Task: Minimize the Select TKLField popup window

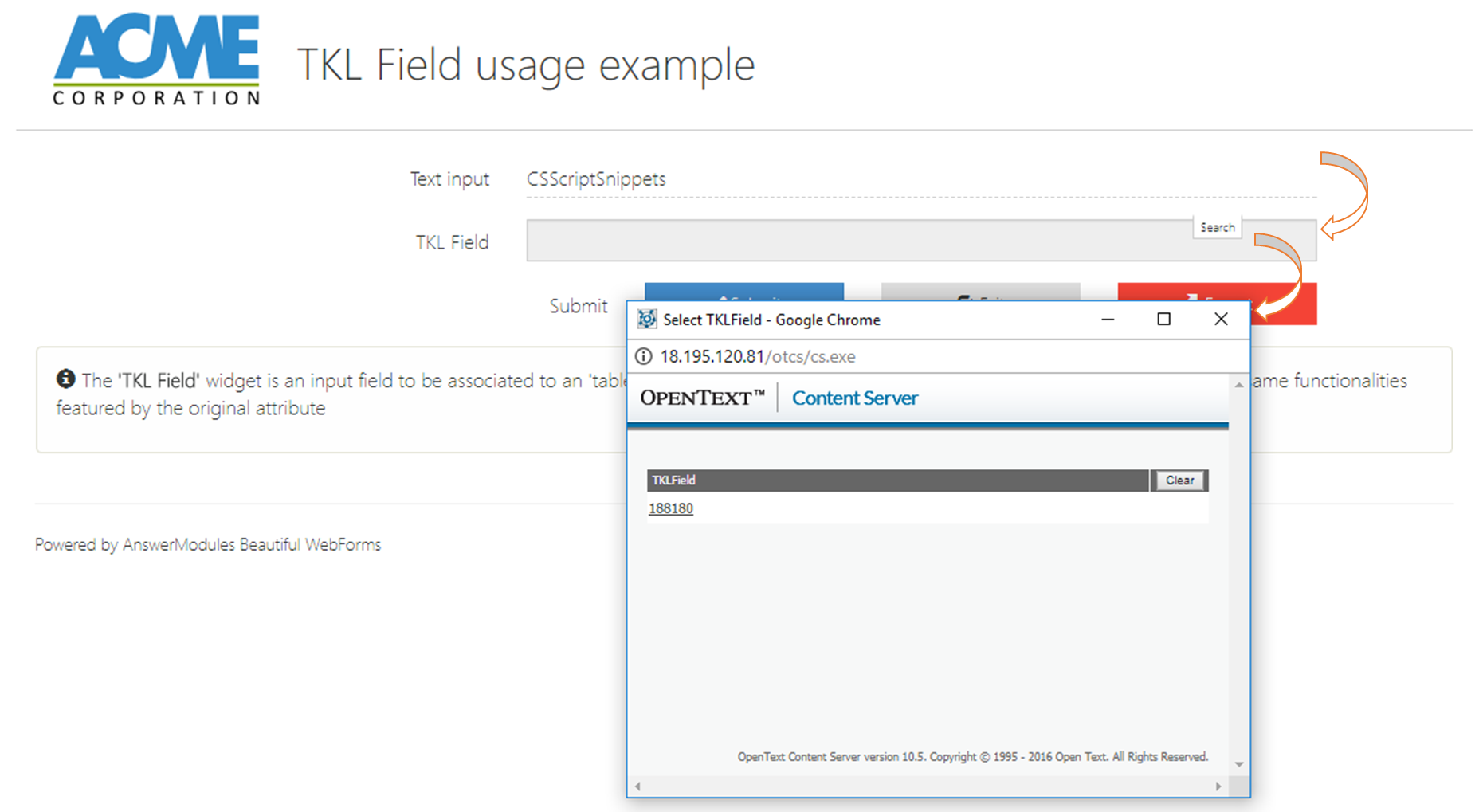Action: click(x=1107, y=320)
